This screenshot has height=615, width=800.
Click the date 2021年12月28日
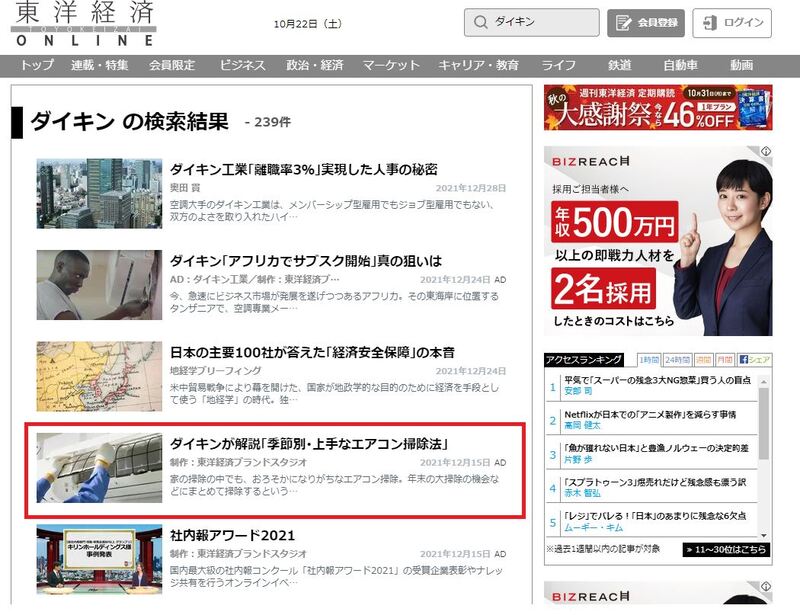pyautogui.click(x=471, y=188)
